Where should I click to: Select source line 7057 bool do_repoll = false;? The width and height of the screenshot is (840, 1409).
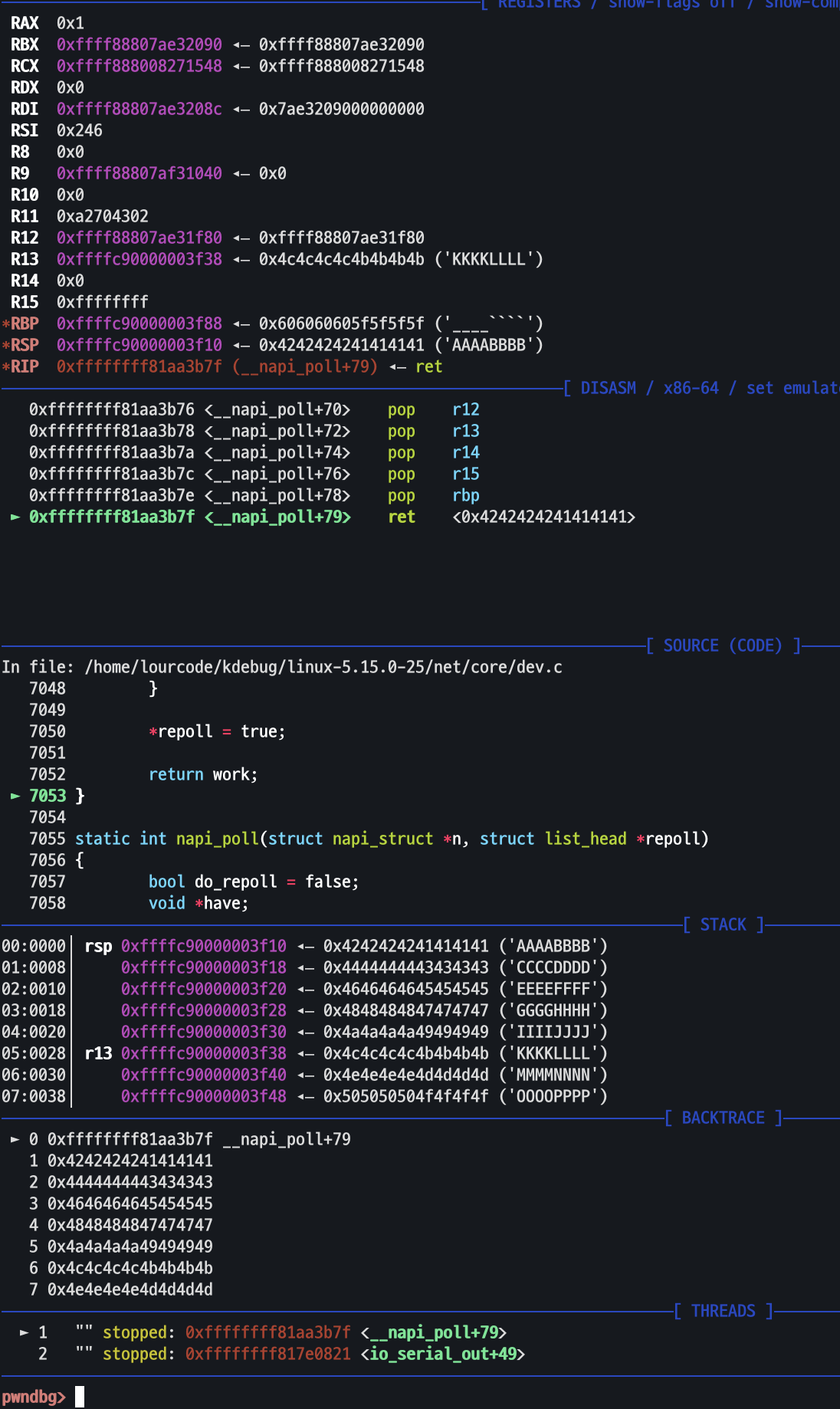(194, 882)
